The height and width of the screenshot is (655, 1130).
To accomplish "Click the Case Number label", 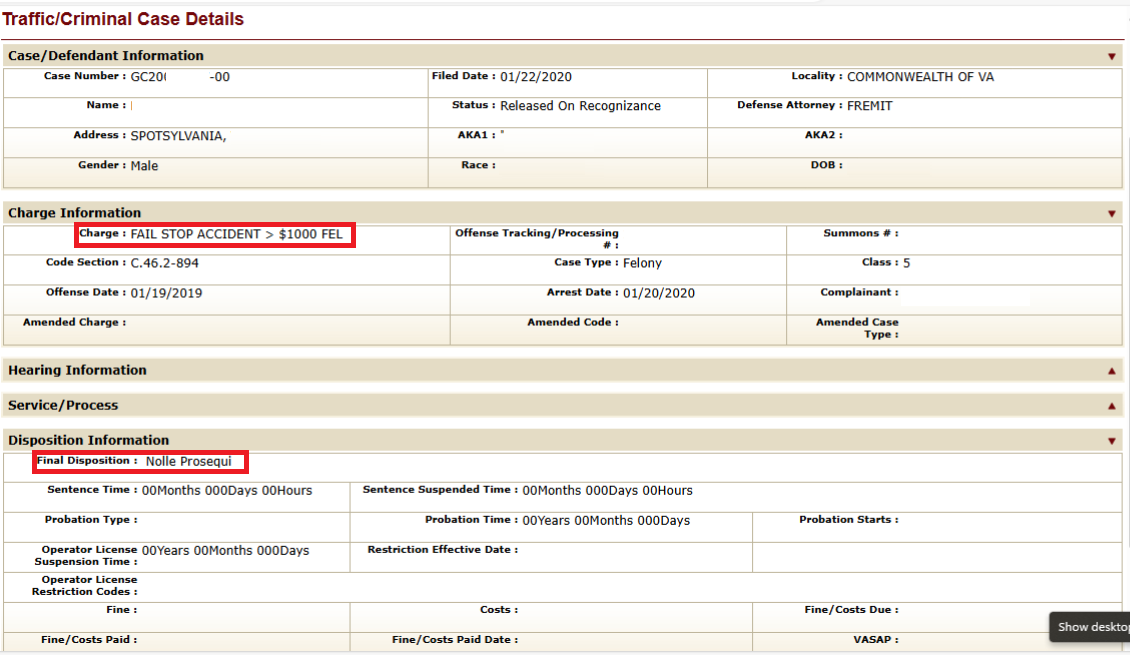I will pos(85,76).
